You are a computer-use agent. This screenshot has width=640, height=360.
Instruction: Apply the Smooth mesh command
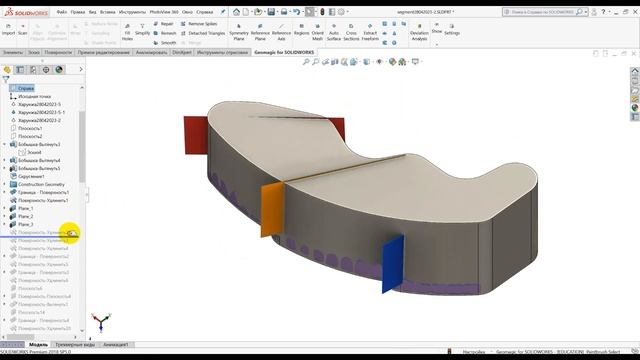point(165,42)
